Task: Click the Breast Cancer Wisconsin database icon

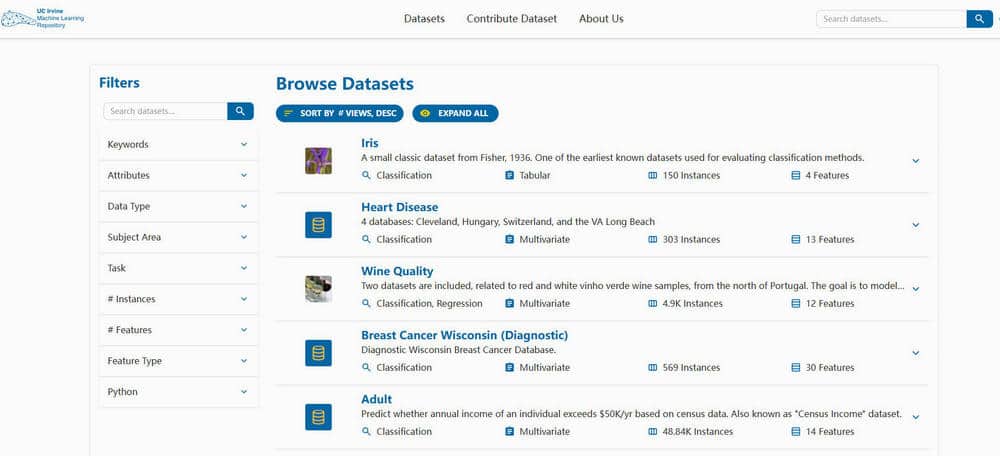Action: click(318, 352)
